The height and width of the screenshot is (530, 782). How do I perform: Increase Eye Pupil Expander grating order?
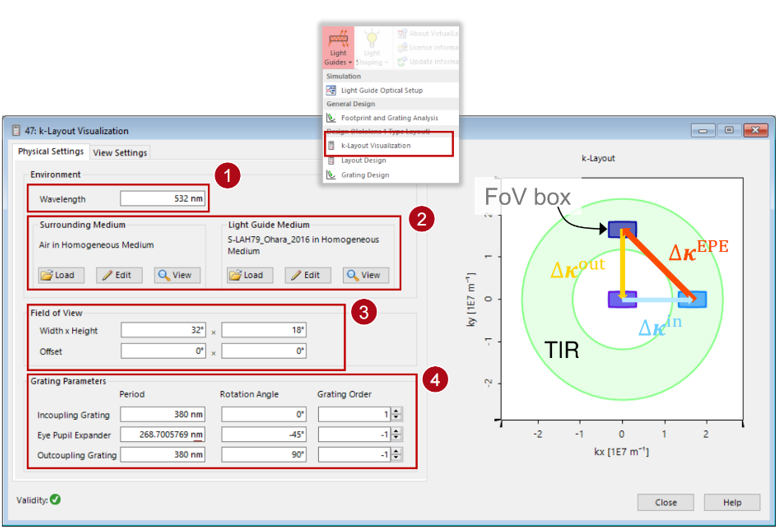[x=396, y=432]
